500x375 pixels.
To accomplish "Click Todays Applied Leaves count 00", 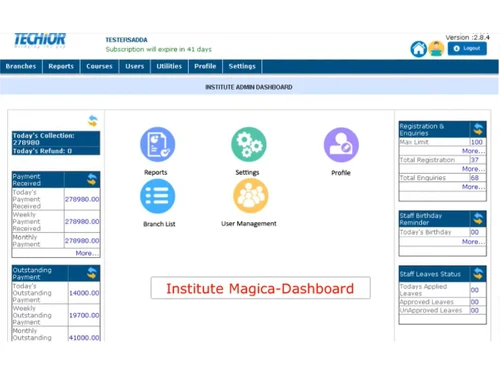I will [475, 290].
